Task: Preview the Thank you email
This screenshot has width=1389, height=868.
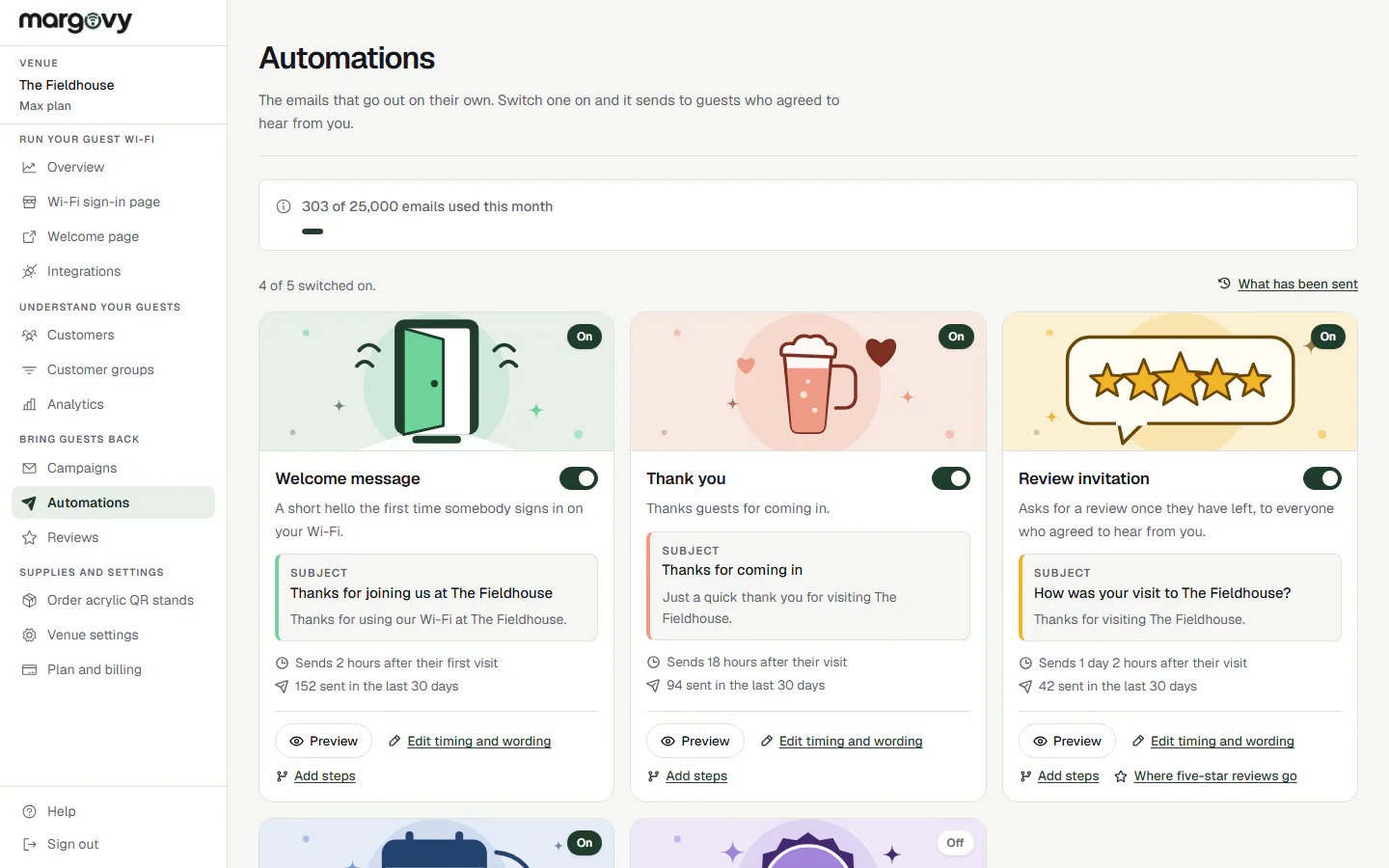Action: (x=695, y=741)
